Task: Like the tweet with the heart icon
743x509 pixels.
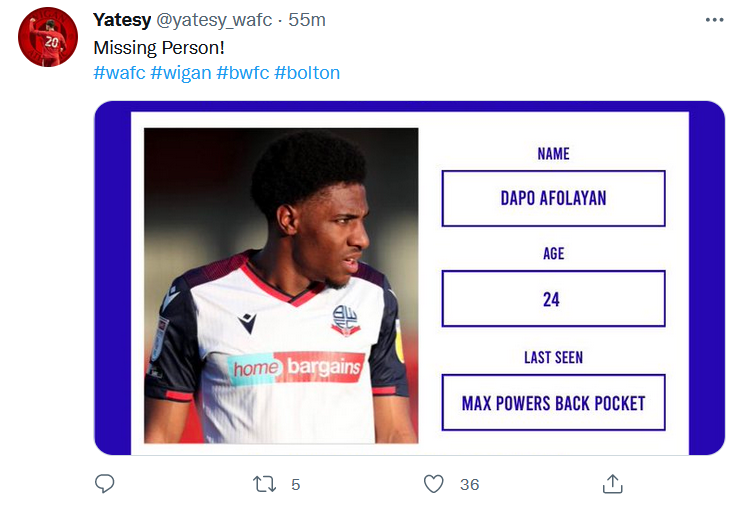Action: [x=433, y=484]
